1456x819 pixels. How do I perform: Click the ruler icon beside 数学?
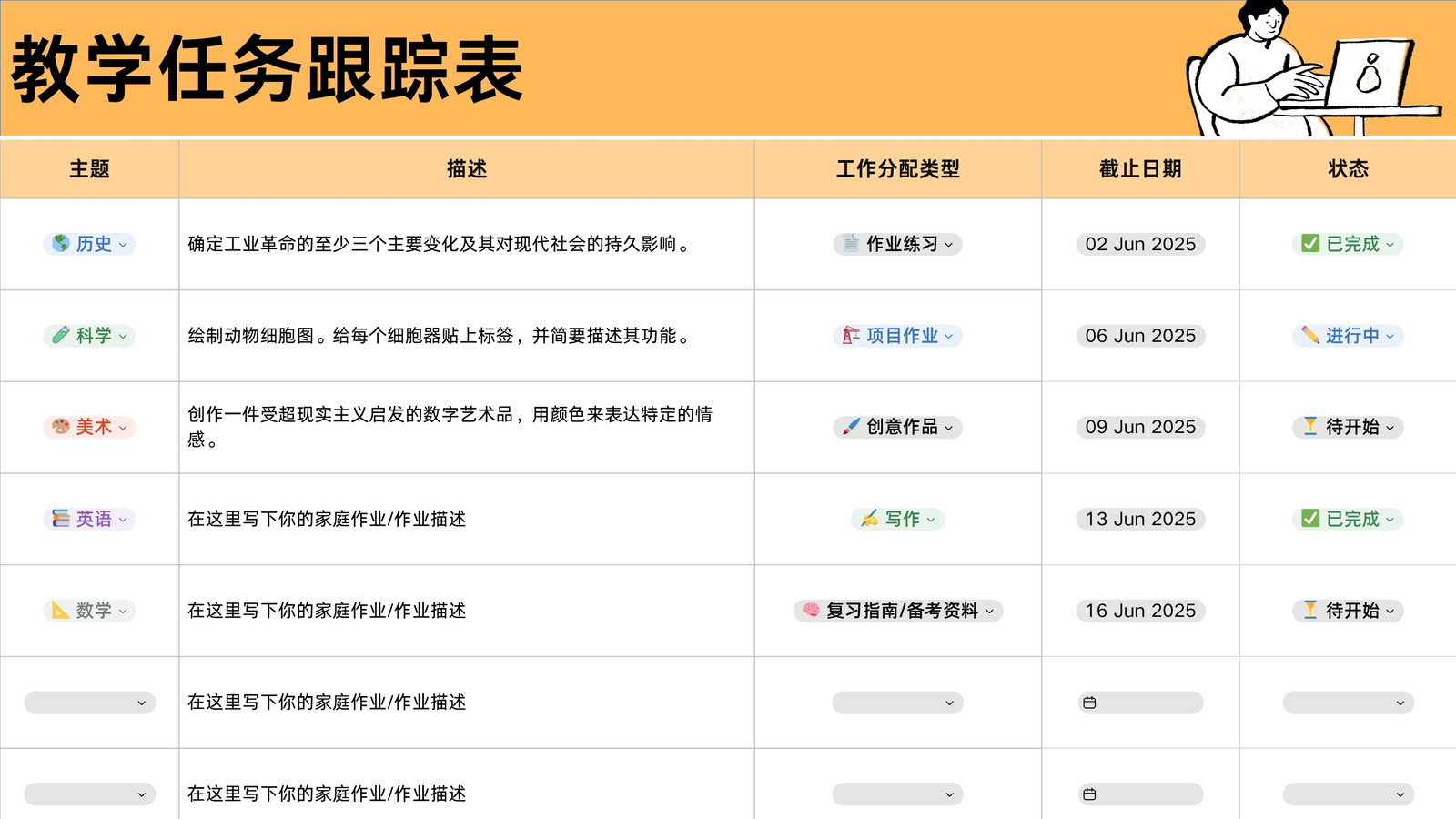(x=61, y=611)
